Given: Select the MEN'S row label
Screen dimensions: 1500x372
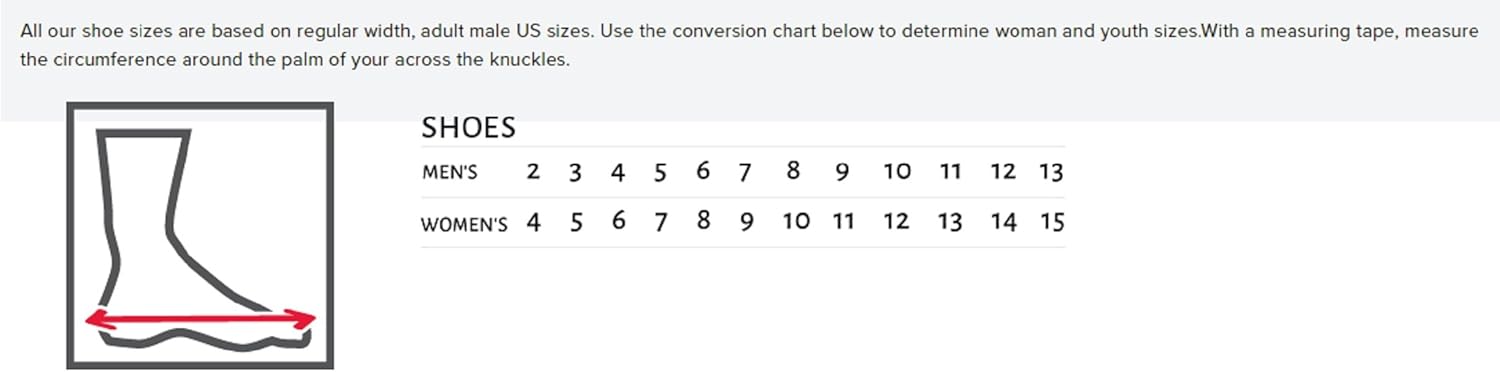Looking at the screenshot, I should tap(450, 172).
